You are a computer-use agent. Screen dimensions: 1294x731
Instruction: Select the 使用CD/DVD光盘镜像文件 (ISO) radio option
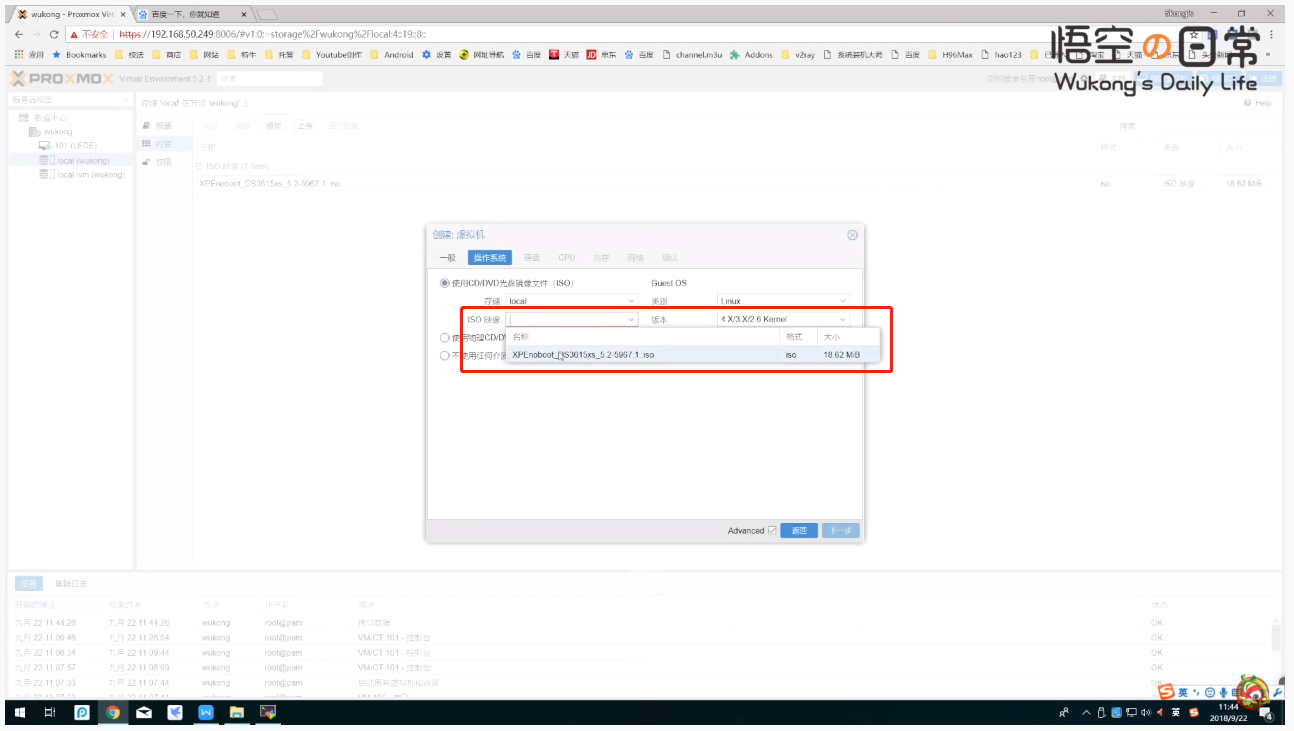coord(445,283)
